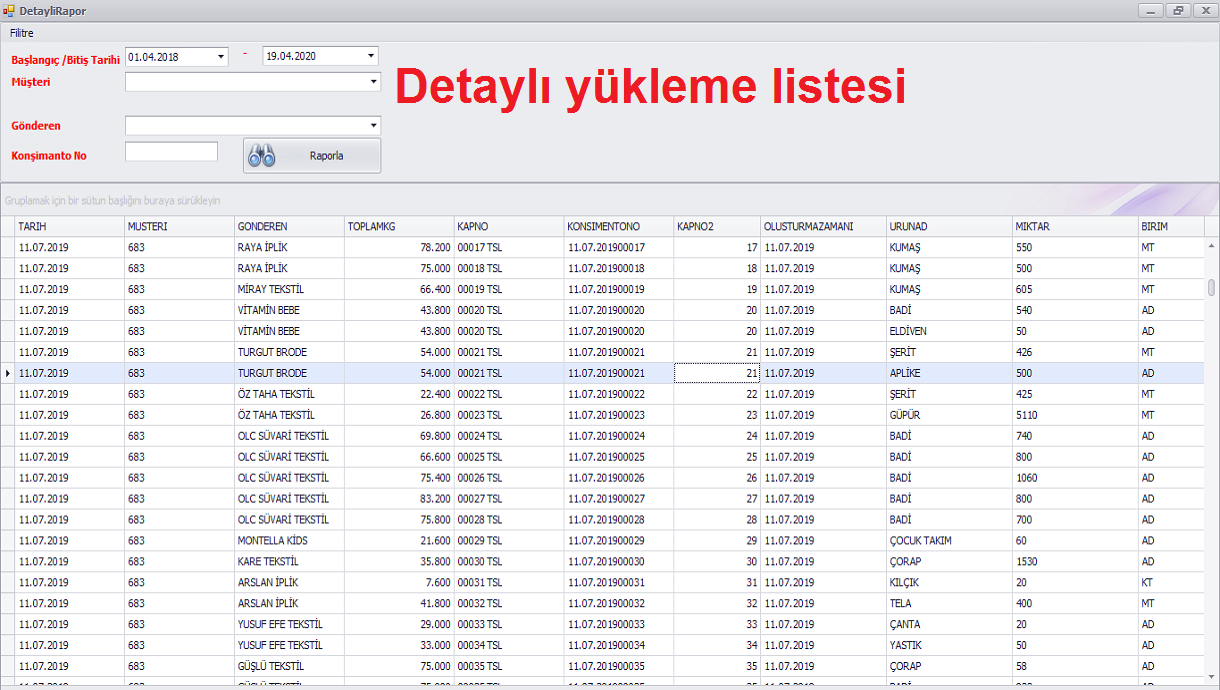
Task: Click the DetayliRapor window title icon
Action: click(x=9, y=9)
